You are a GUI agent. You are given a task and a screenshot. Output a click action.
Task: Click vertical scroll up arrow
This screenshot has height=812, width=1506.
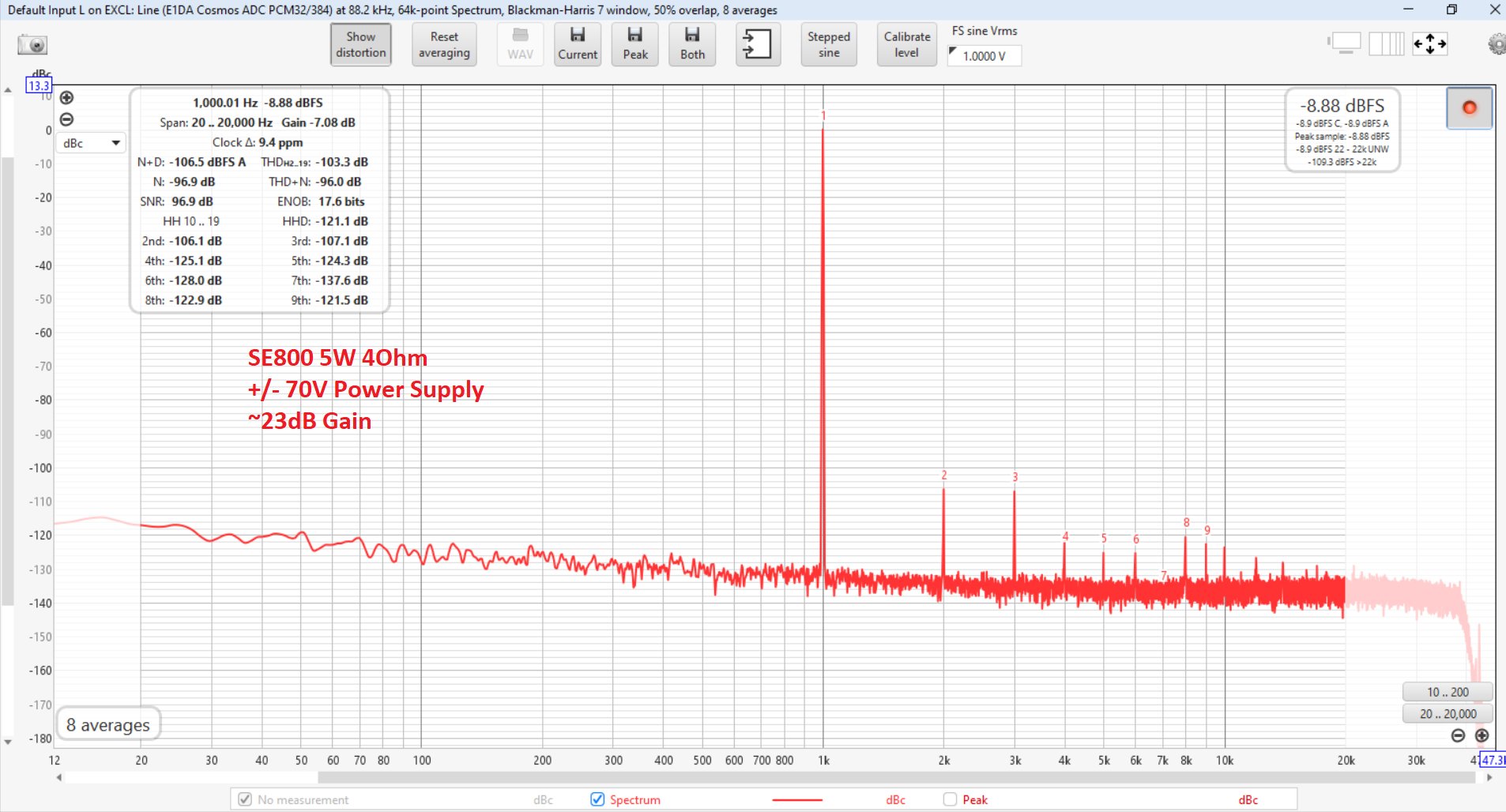coord(8,90)
